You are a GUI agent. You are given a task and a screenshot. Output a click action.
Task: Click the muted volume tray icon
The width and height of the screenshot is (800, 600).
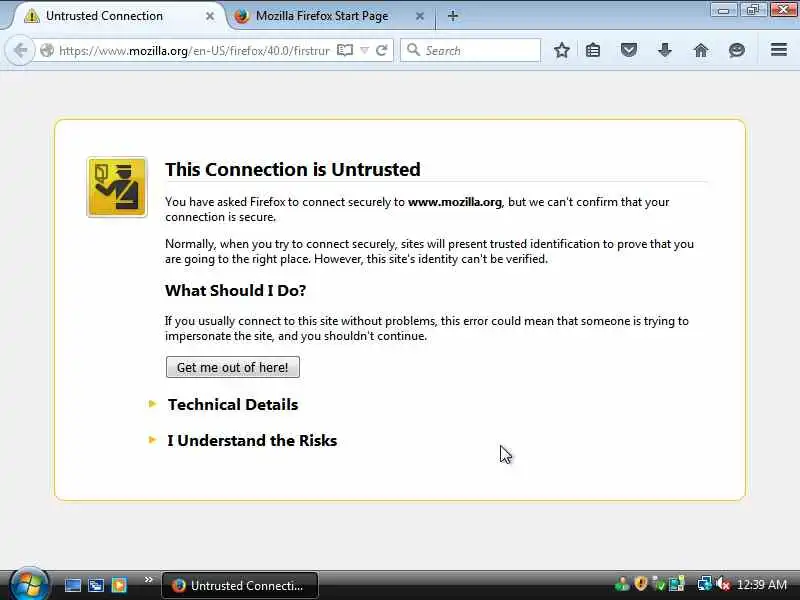[x=723, y=584]
